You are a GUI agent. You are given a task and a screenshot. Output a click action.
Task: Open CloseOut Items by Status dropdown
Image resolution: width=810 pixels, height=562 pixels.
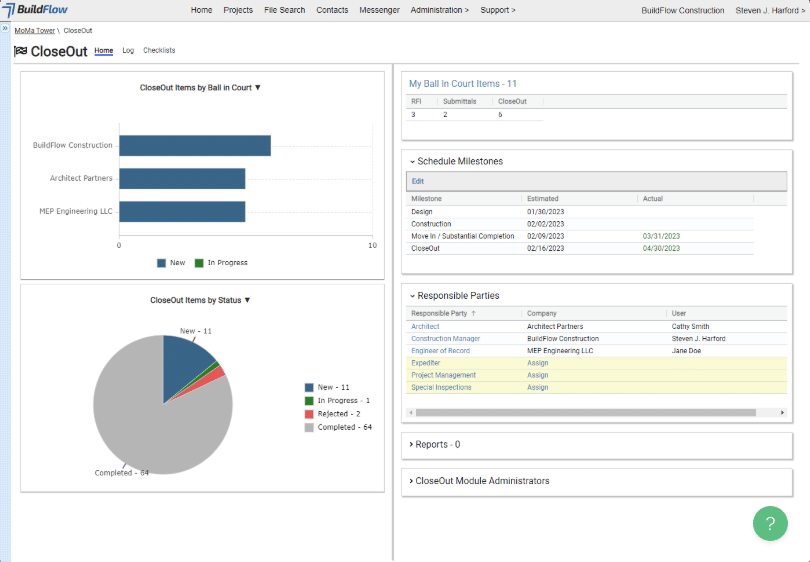point(247,300)
